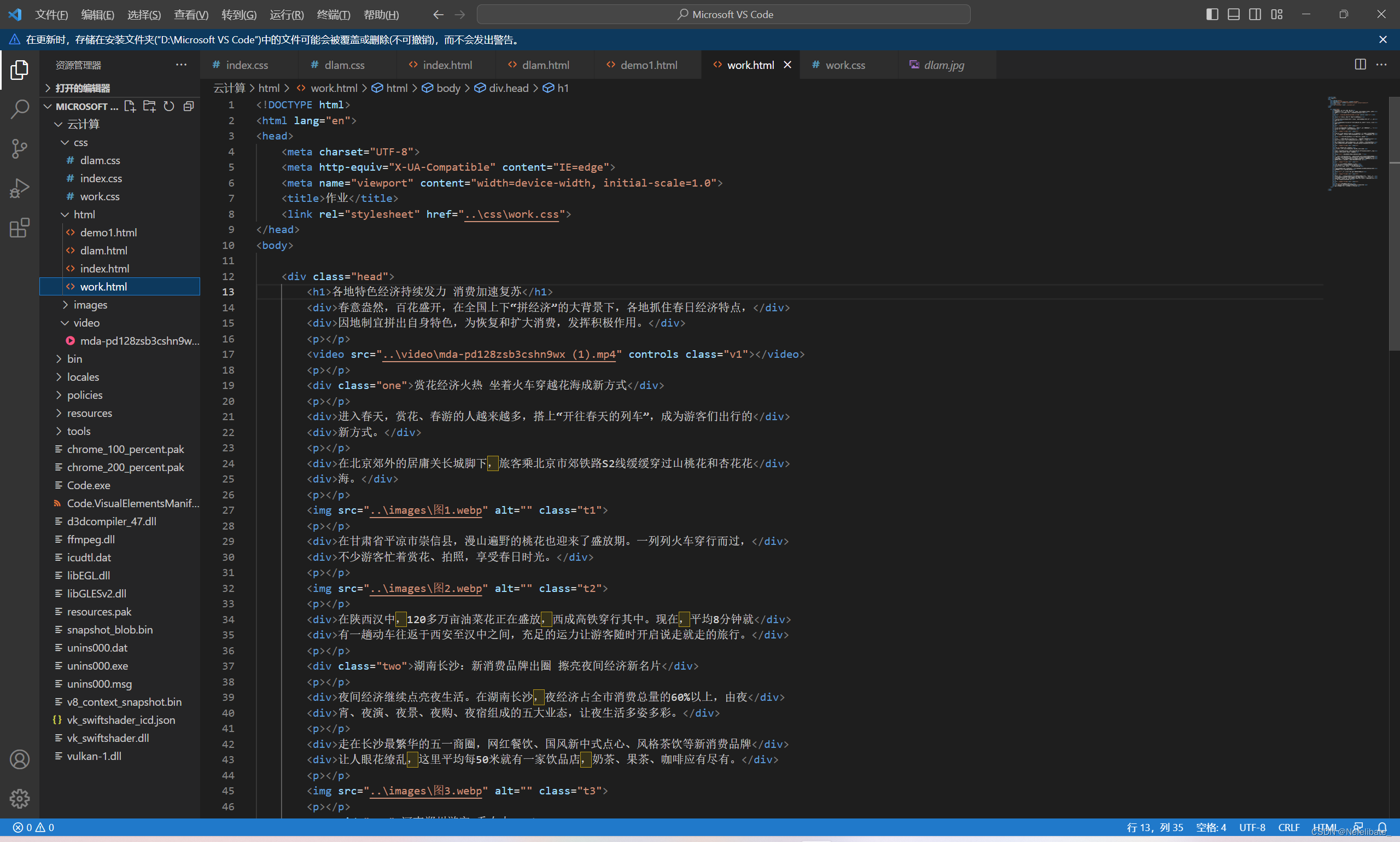Switch to the dlam.html tab
1400x842 pixels.
545,65
